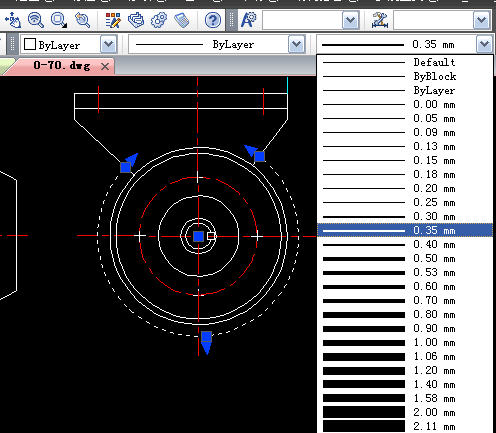Collapse the 0.35 mm lineweight dropdown arrow
The height and width of the screenshot is (433, 496).
(484, 44)
